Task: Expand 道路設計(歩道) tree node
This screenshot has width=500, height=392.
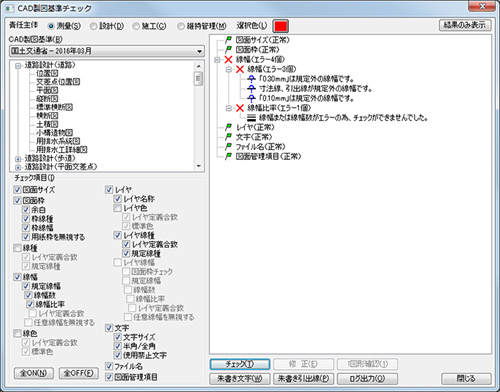Action: pyautogui.click(x=18, y=159)
